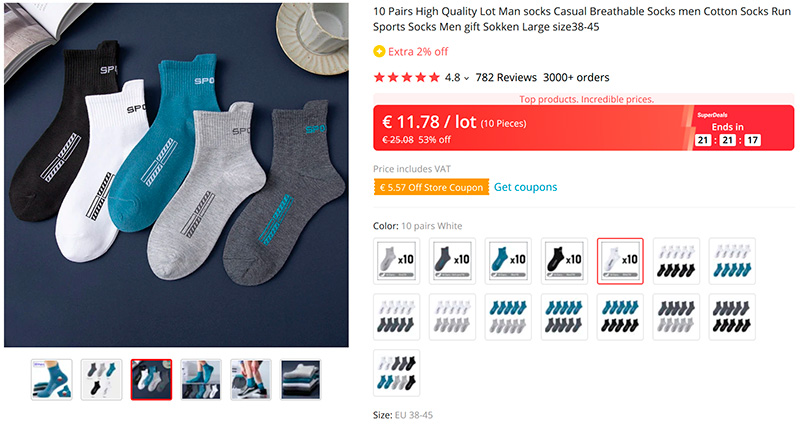
Task: Show the second thumbnail with five scattered socks
Action: tap(101, 380)
